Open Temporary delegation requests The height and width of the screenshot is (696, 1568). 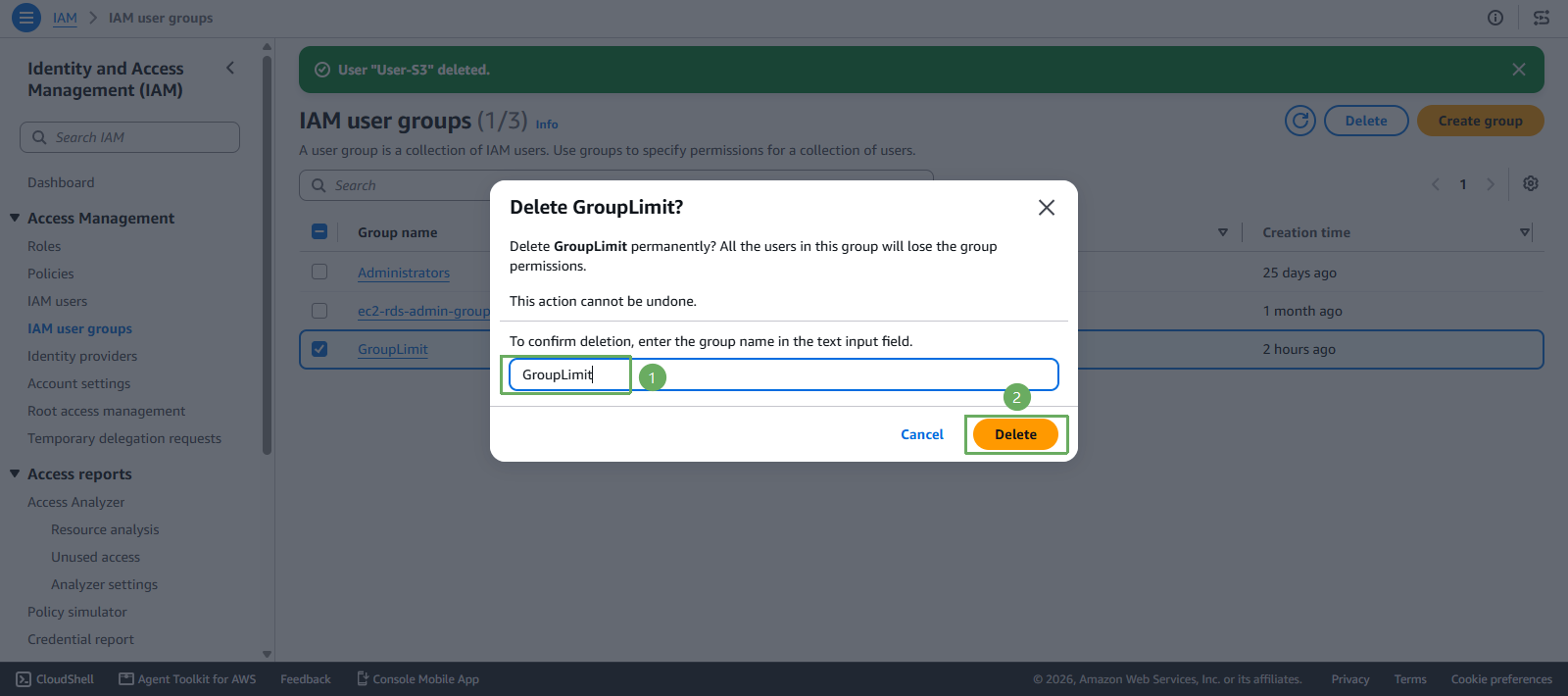coord(124,438)
